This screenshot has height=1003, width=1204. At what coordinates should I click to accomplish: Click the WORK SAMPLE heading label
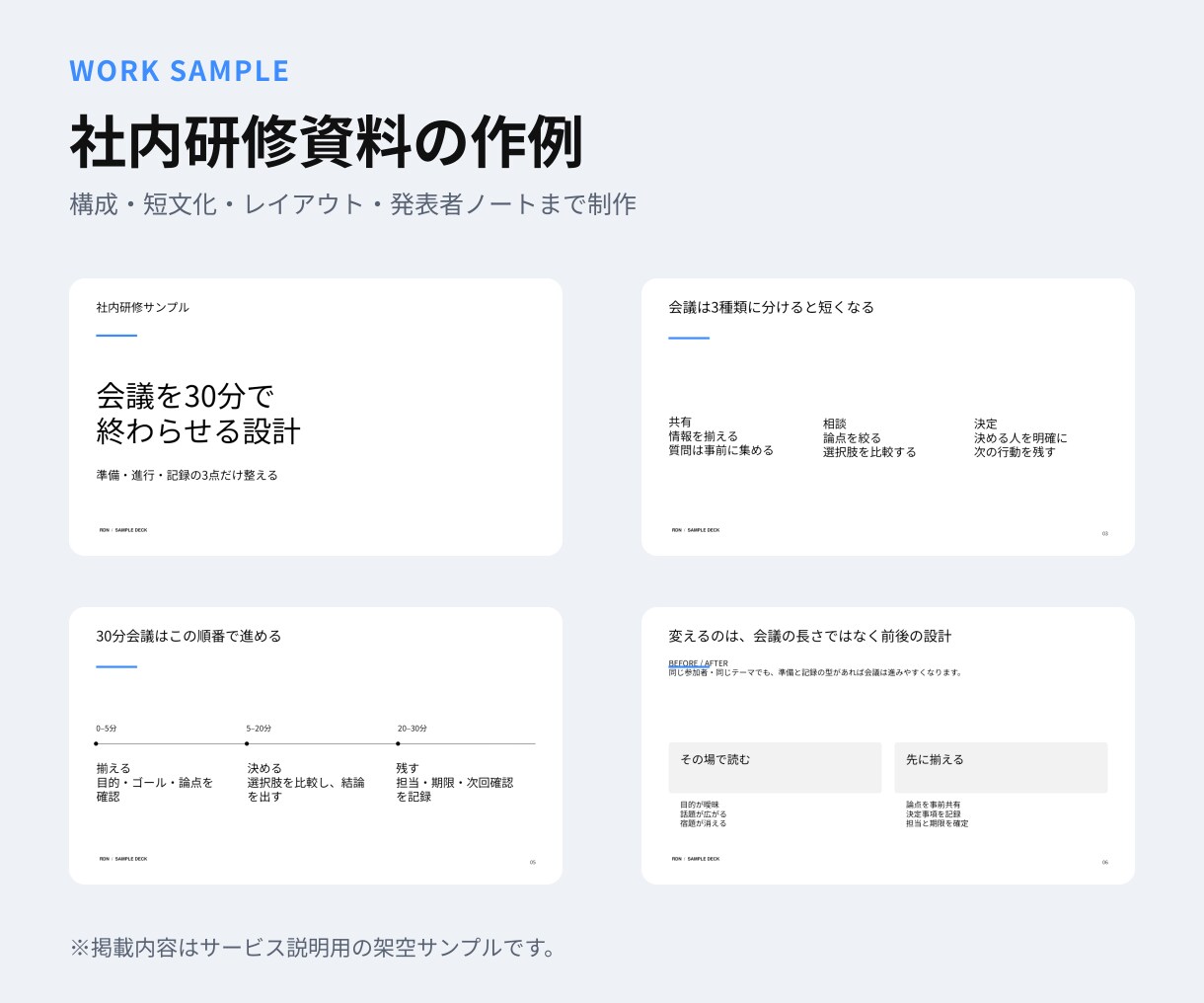pos(179,71)
